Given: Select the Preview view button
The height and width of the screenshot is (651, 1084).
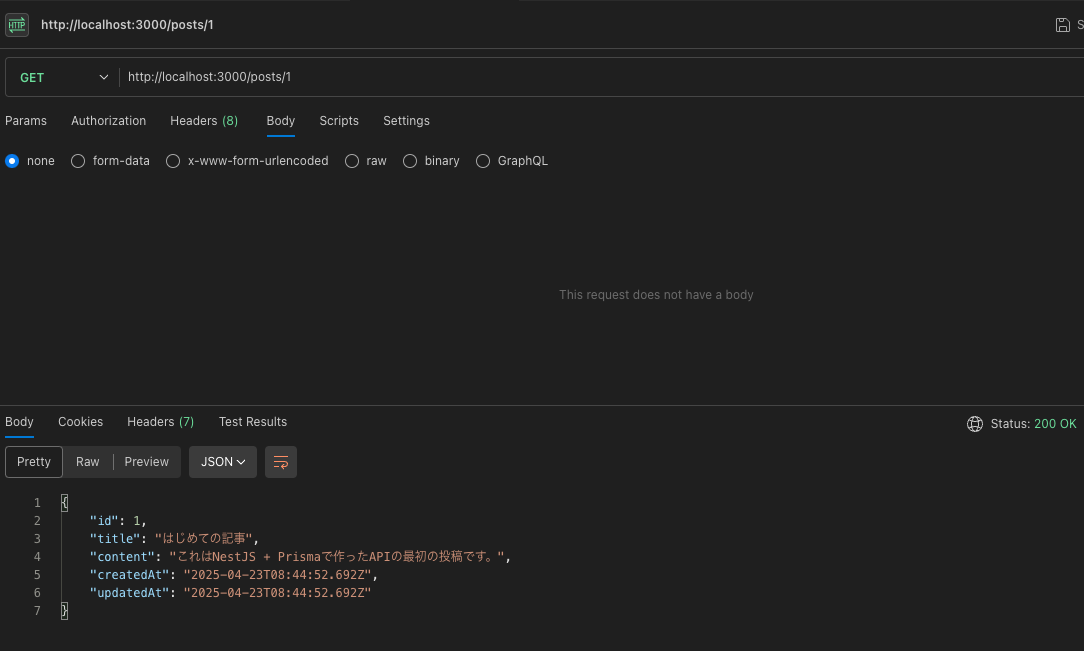Looking at the screenshot, I should pos(147,462).
